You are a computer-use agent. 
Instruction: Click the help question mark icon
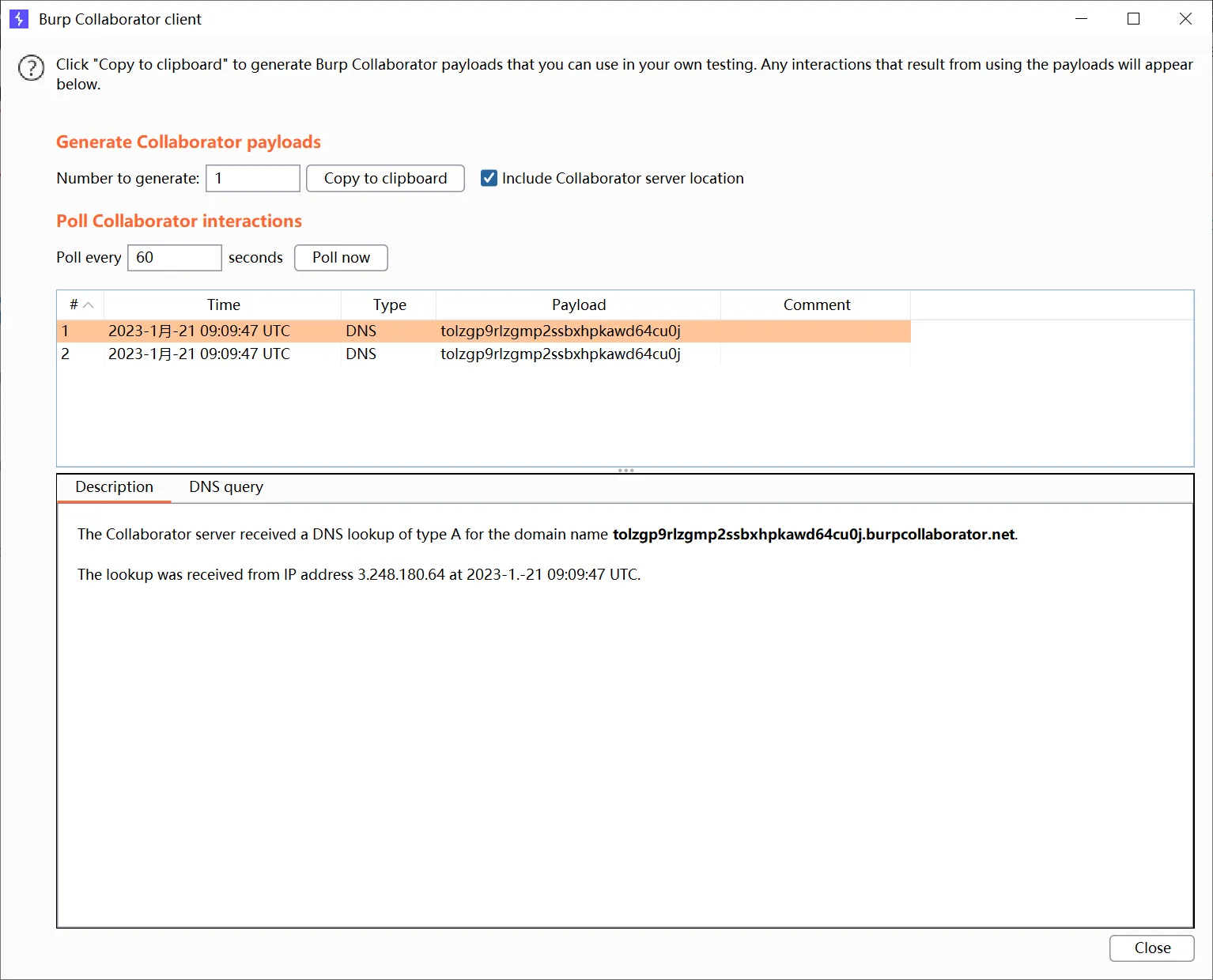(32, 68)
